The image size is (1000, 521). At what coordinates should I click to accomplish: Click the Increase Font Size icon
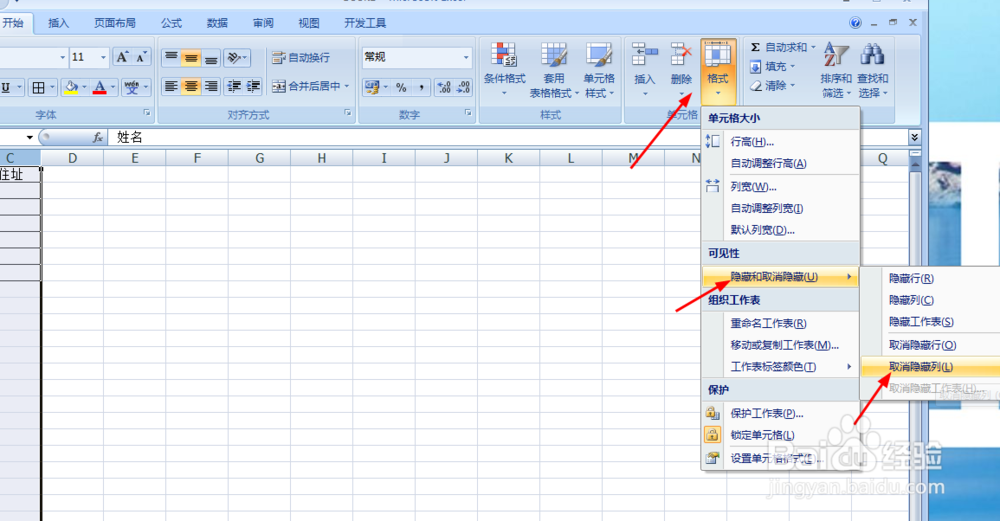(122, 57)
